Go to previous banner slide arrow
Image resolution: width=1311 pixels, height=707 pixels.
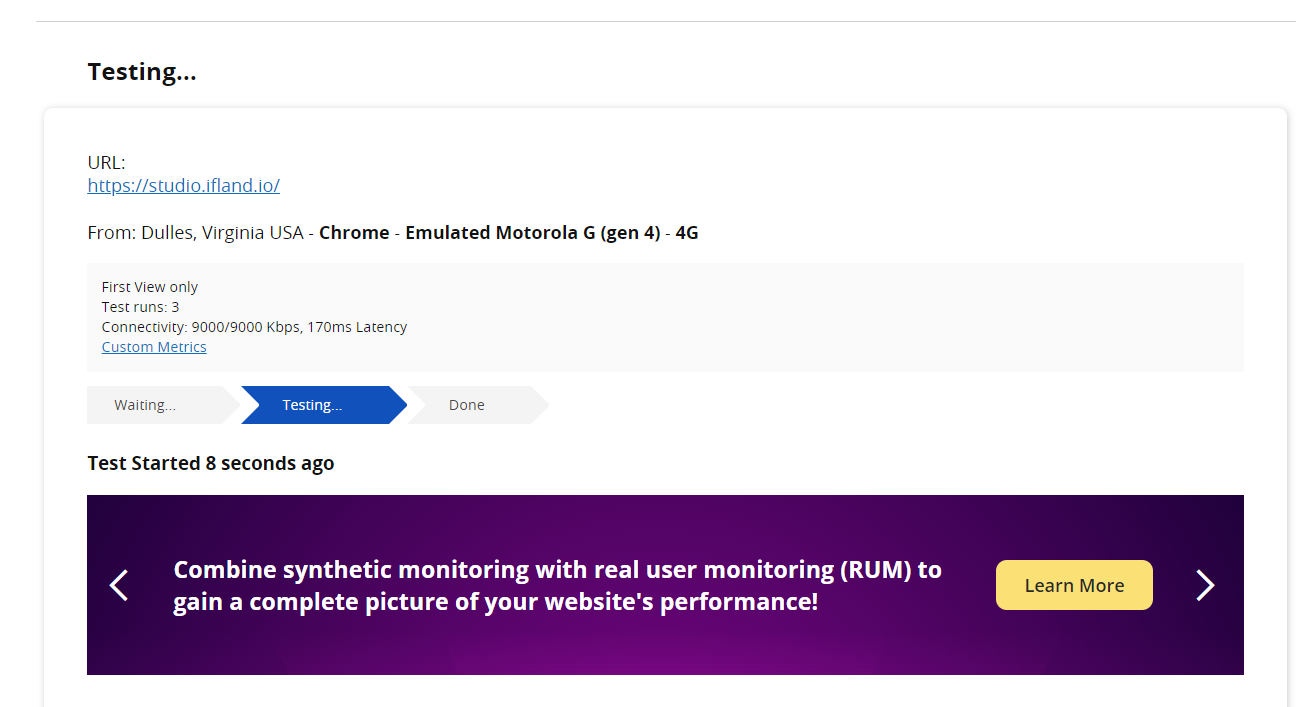click(119, 585)
